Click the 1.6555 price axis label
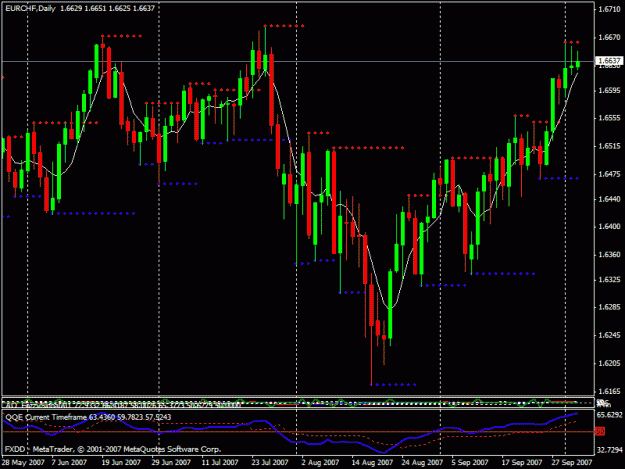Viewport: 625px width, 469px height. (609, 118)
